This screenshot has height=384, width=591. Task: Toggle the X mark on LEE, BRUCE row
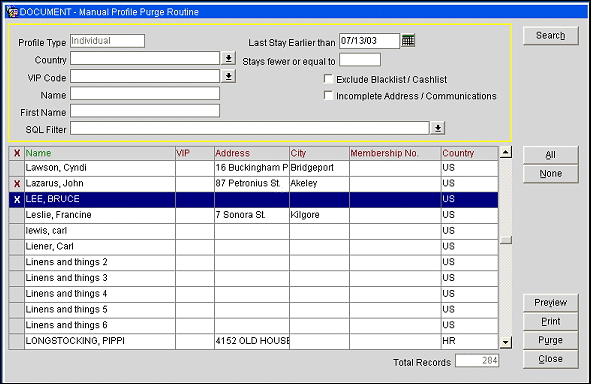pos(17,199)
